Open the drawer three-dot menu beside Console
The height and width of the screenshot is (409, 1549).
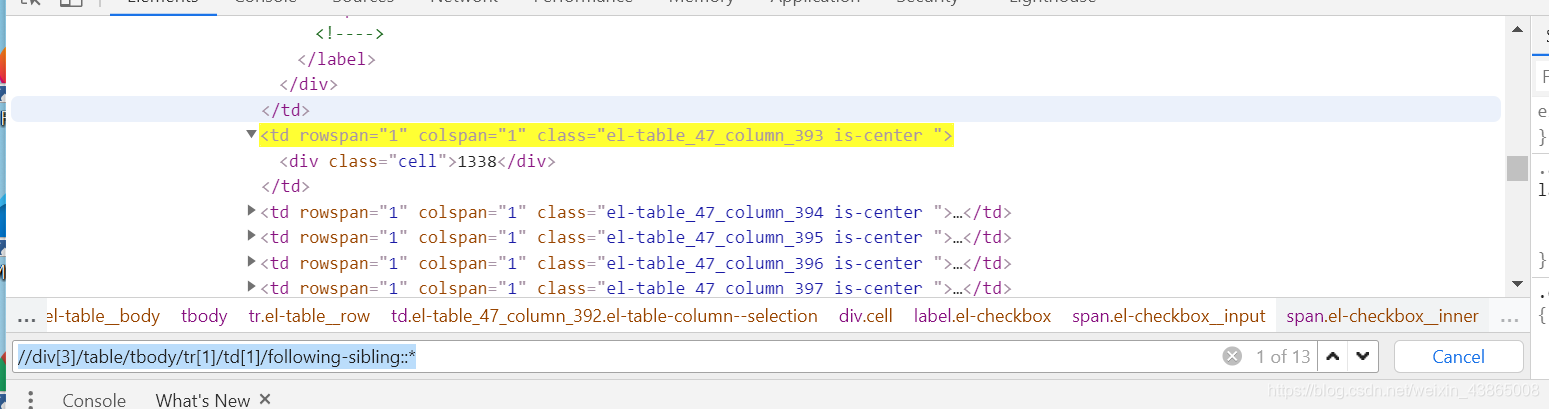click(30, 399)
